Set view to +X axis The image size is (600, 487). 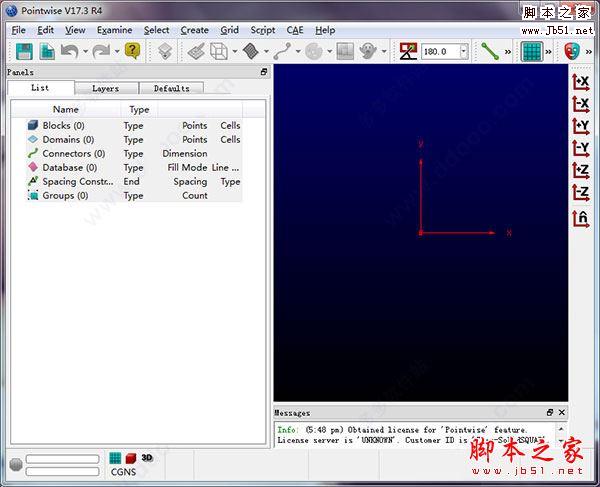tap(580, 82)
